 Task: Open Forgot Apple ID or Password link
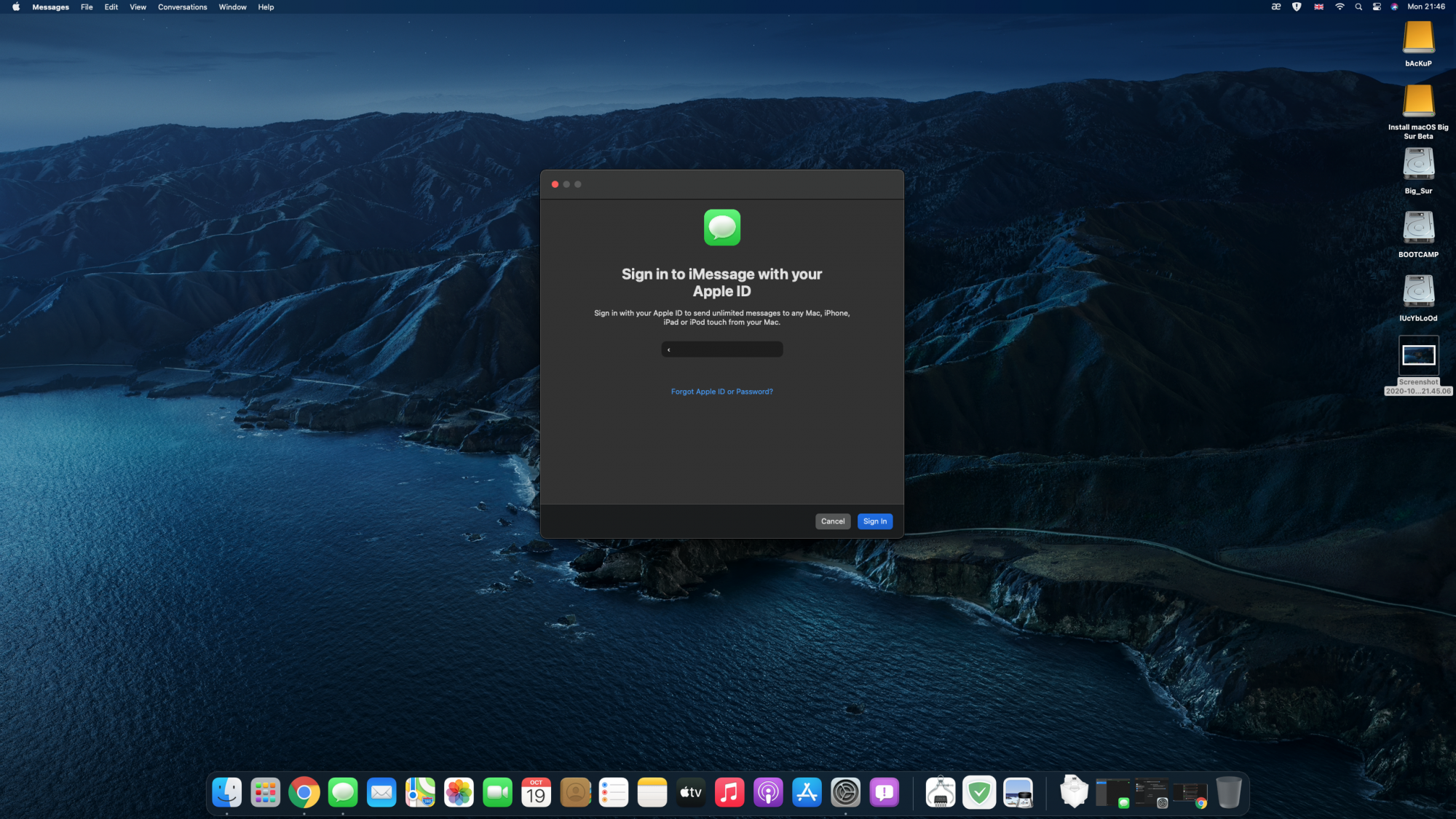pos(721,392)
